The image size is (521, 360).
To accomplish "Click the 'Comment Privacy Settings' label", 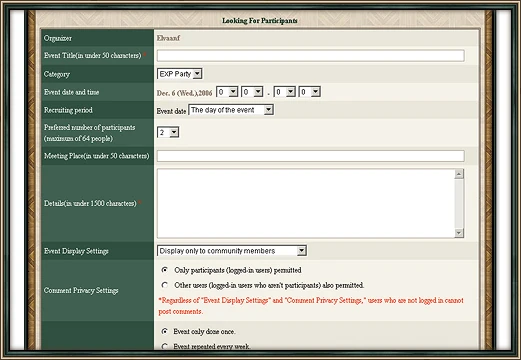I will tap(81, 290).
